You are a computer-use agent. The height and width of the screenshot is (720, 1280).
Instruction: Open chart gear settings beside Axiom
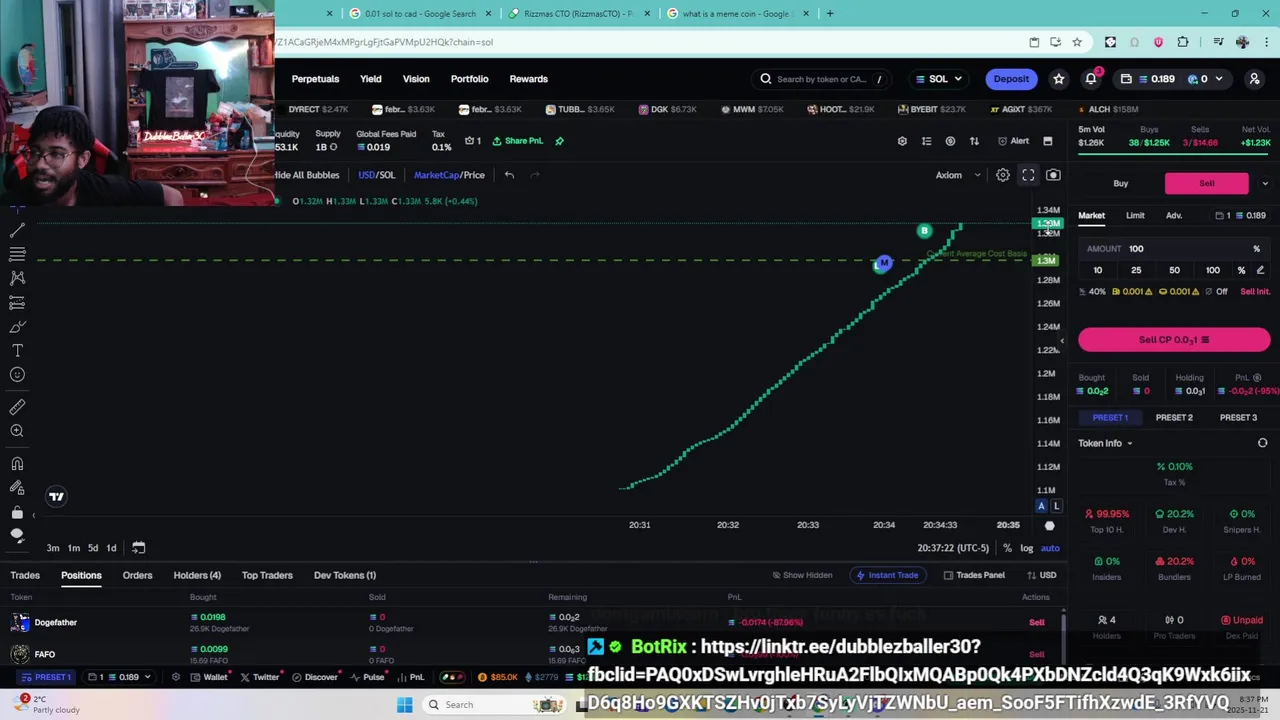1003,175
